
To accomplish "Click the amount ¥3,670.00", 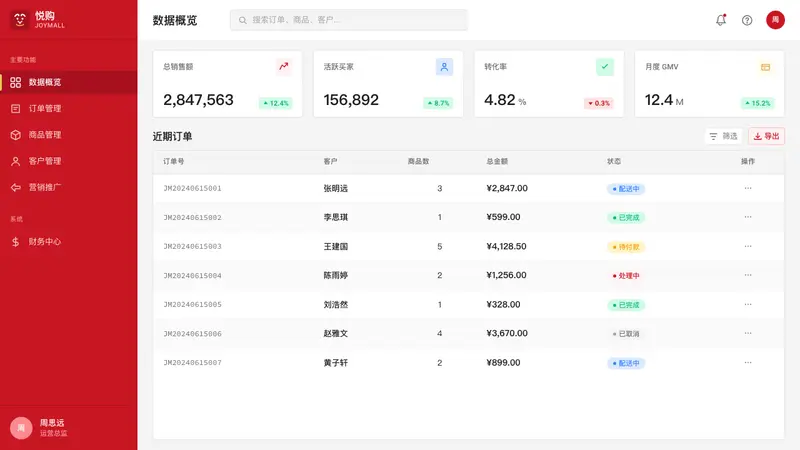I will tap(507, 333).
